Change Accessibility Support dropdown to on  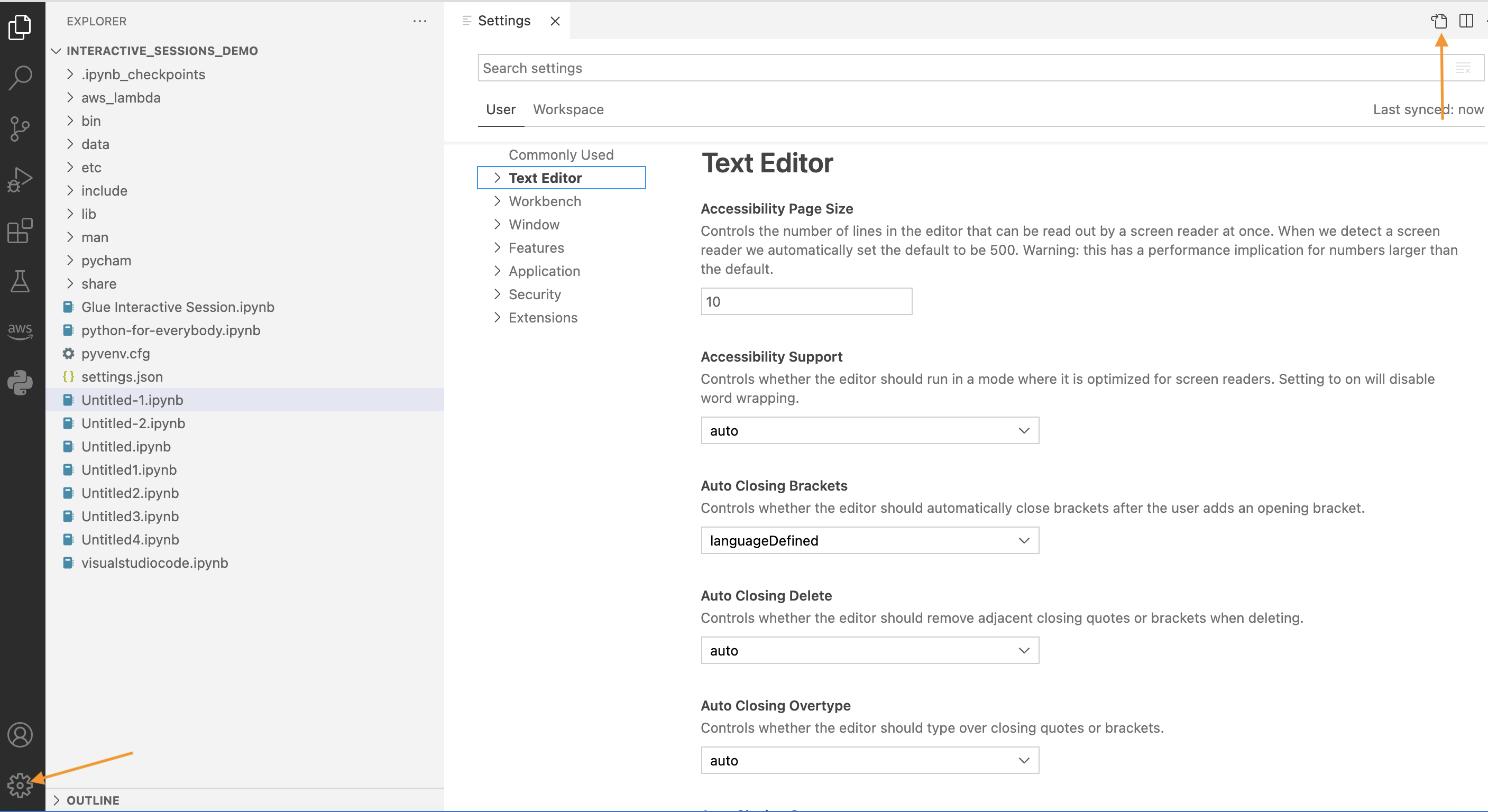868,431
